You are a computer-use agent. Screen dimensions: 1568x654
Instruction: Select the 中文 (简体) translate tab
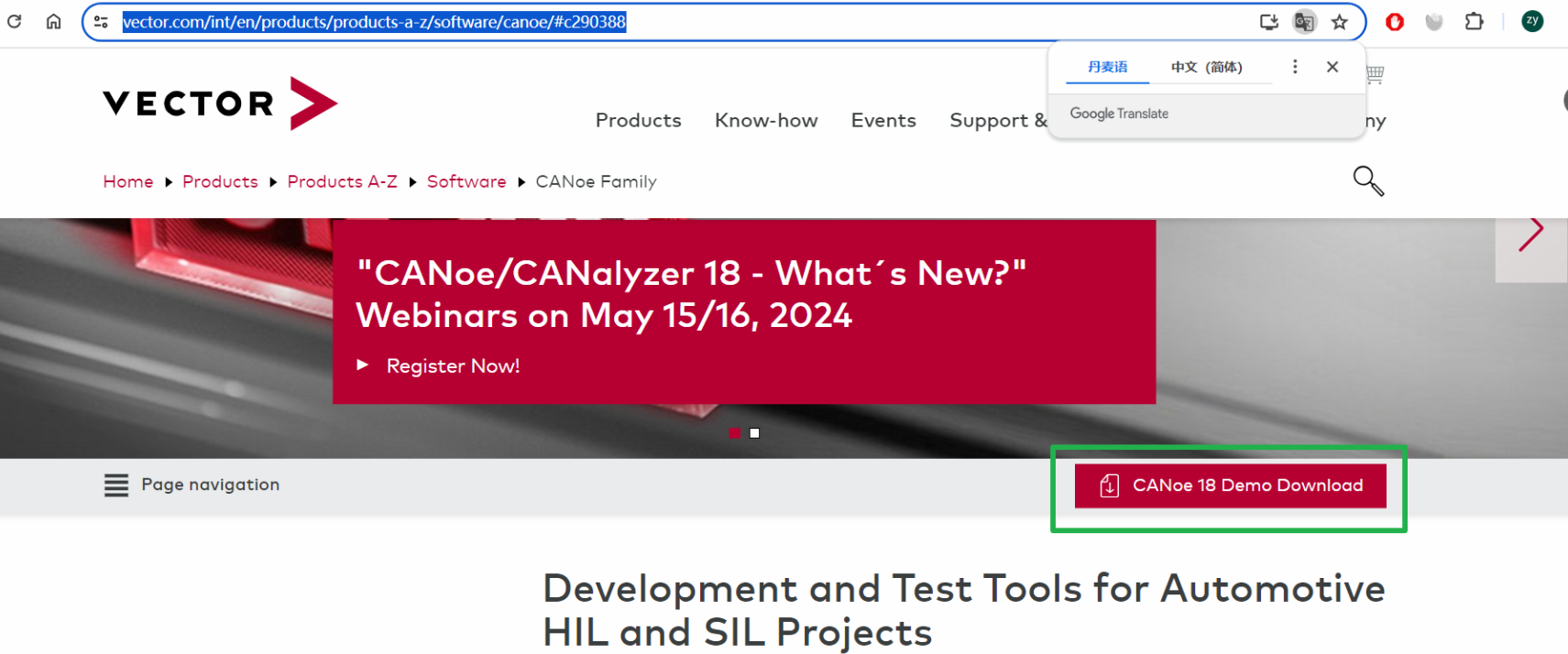(1207, 67)
